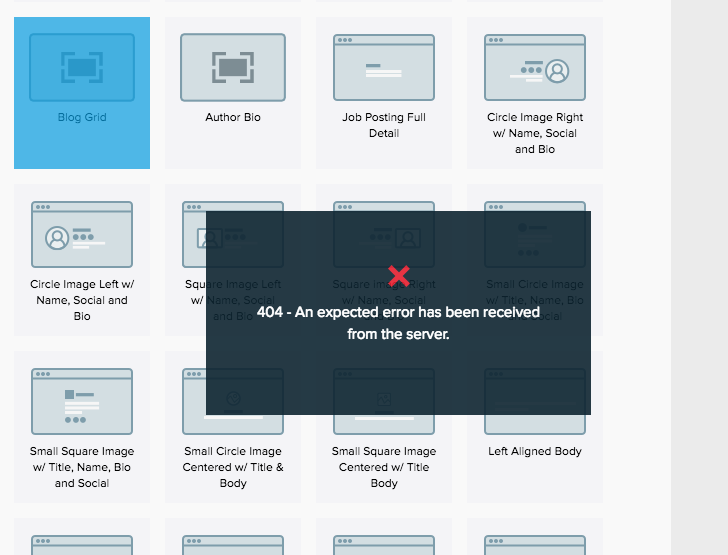This screenshot has height=555, width=728.
Task: Choose the Author Bio layout icon
Action: click(233, 67)
